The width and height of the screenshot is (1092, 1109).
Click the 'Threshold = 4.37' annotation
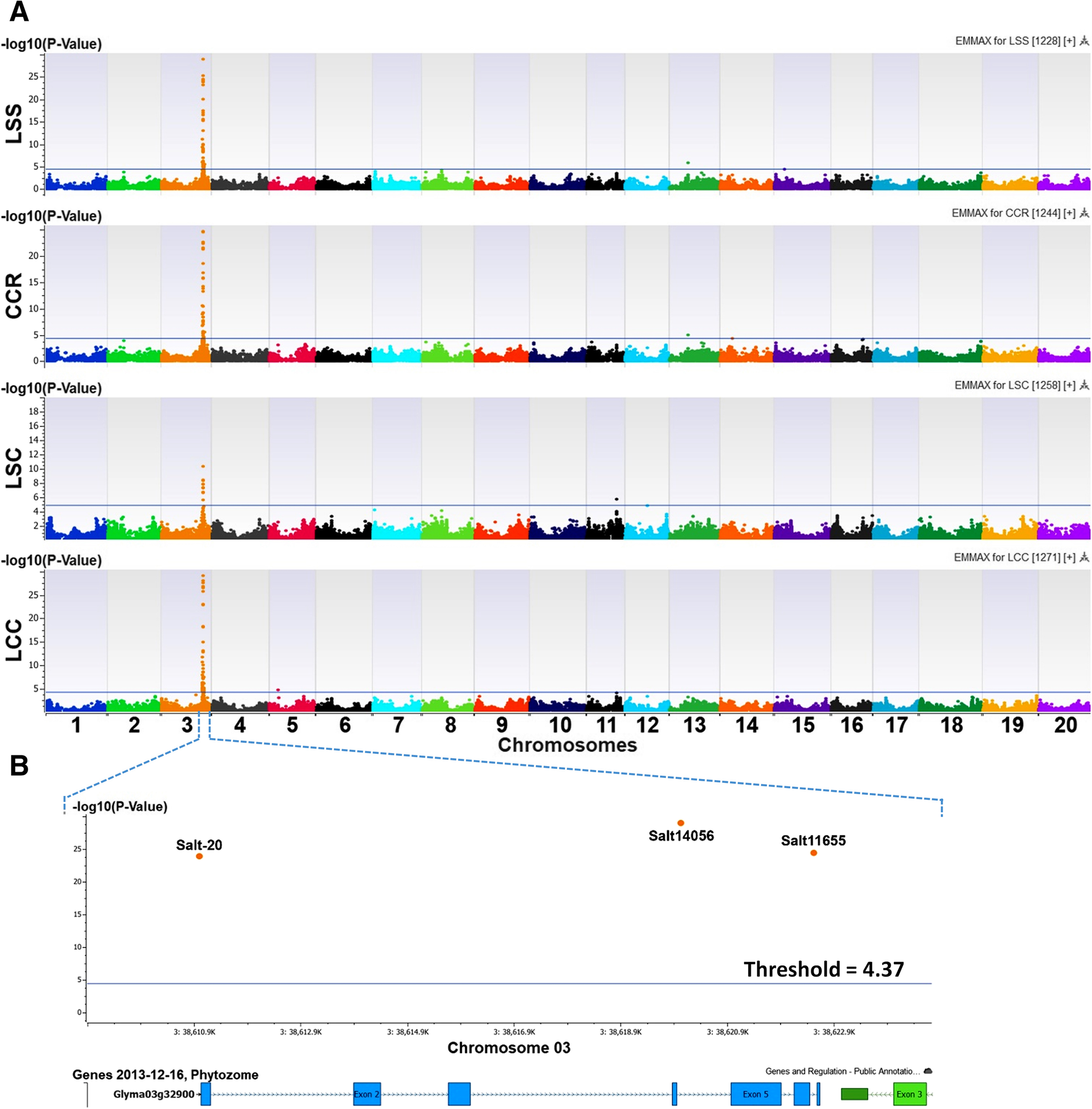click(x=824, y=969)
